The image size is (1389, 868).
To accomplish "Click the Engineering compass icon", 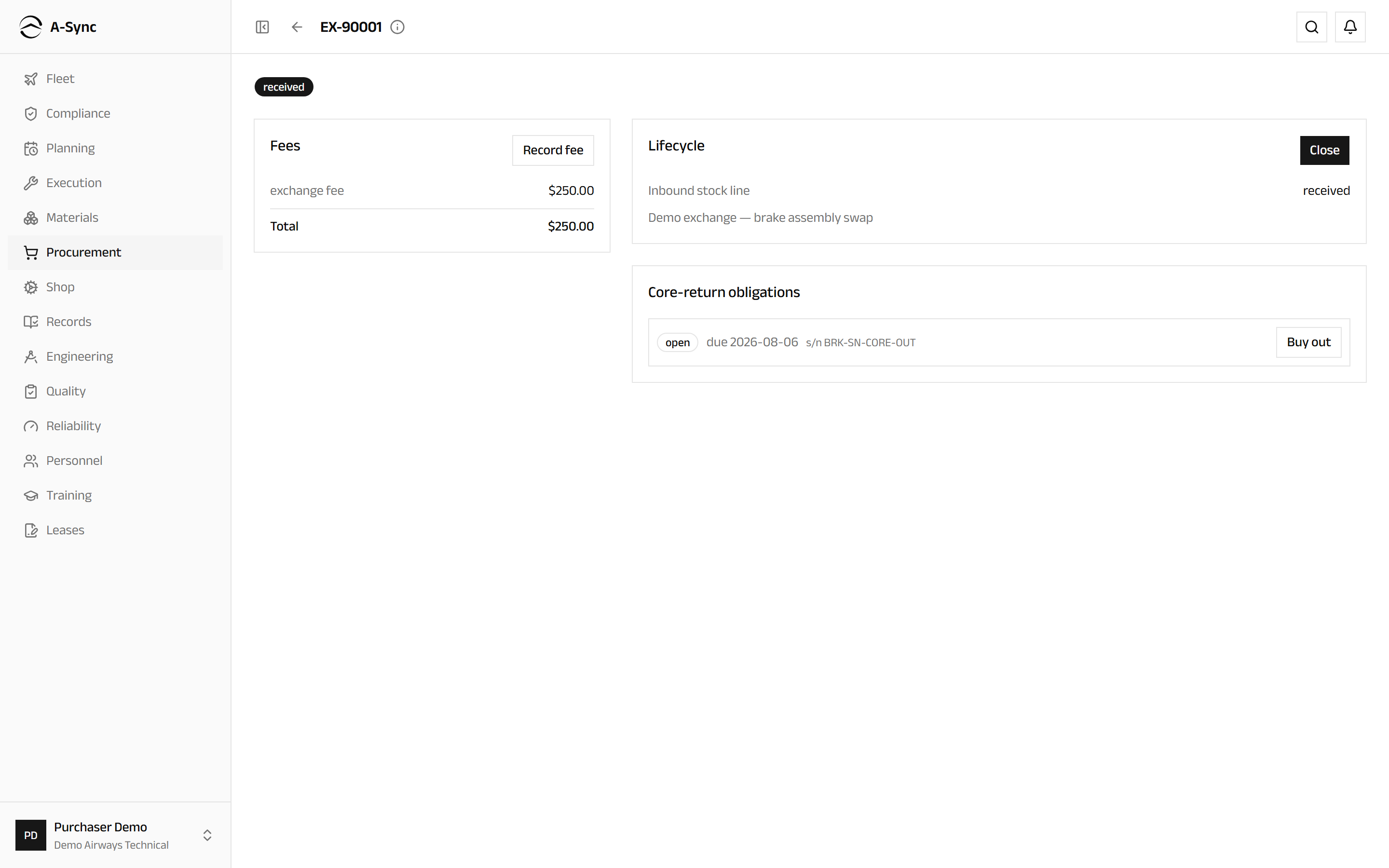I will tap(31, 356).
